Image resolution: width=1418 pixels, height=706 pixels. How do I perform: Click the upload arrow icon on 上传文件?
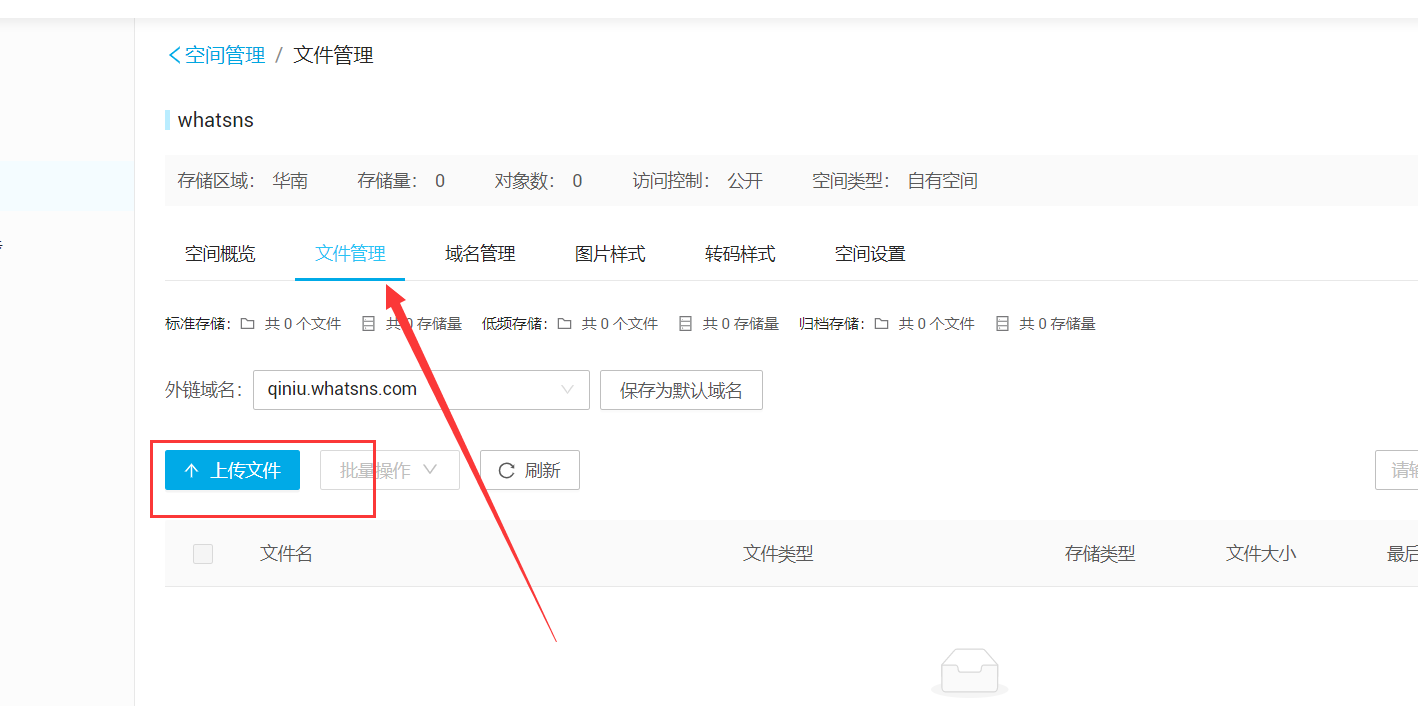tap(192, 470)
